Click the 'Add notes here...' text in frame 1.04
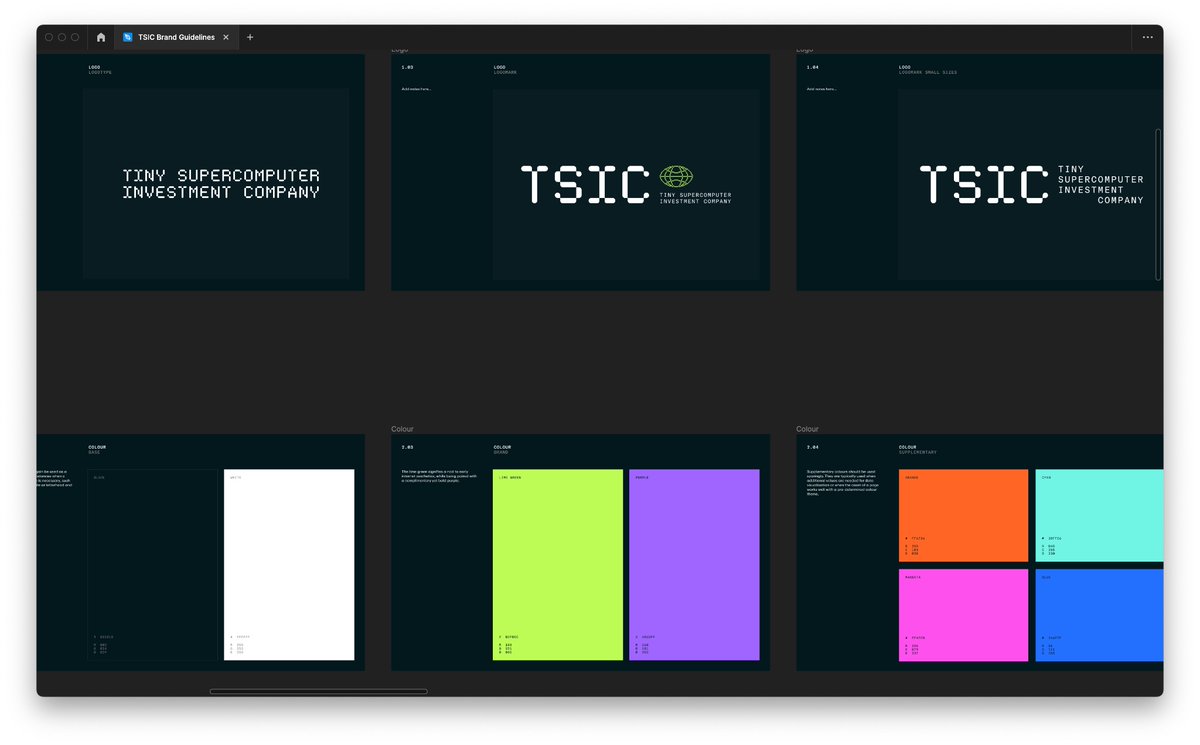Screen dimensions: 1200x745 [x=821, y=89]
